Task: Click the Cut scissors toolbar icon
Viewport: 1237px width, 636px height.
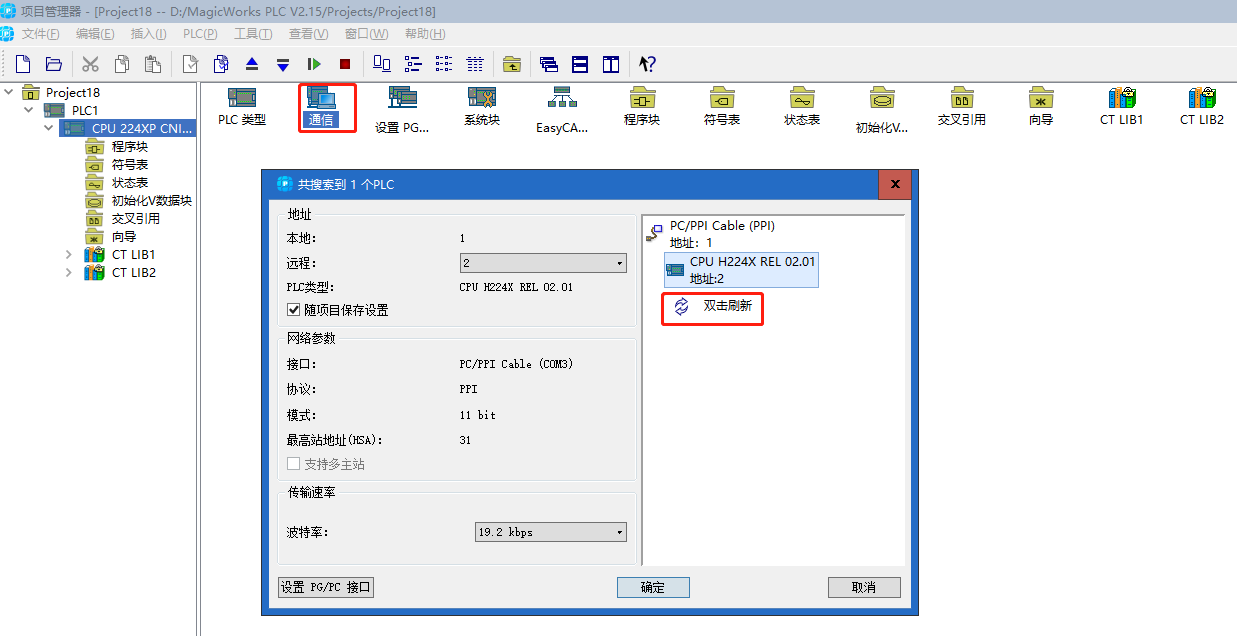Action: tap(90, 64)
